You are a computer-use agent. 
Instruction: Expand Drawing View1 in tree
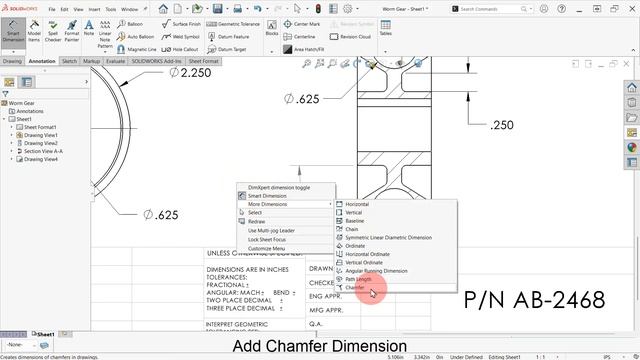(11, 135)
